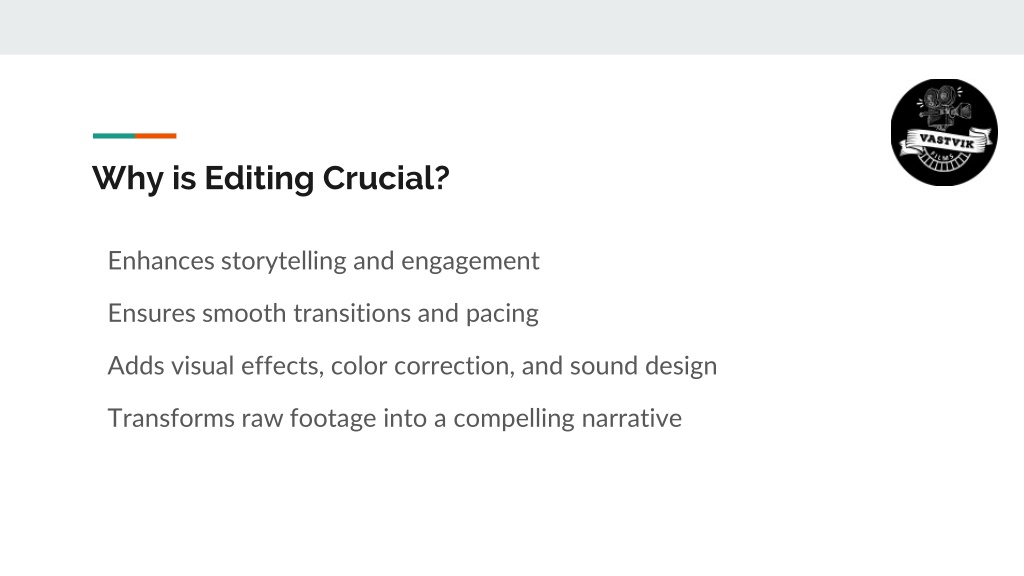Click the words 'compelling narrative' in last bullet

(x=568, y=419)
